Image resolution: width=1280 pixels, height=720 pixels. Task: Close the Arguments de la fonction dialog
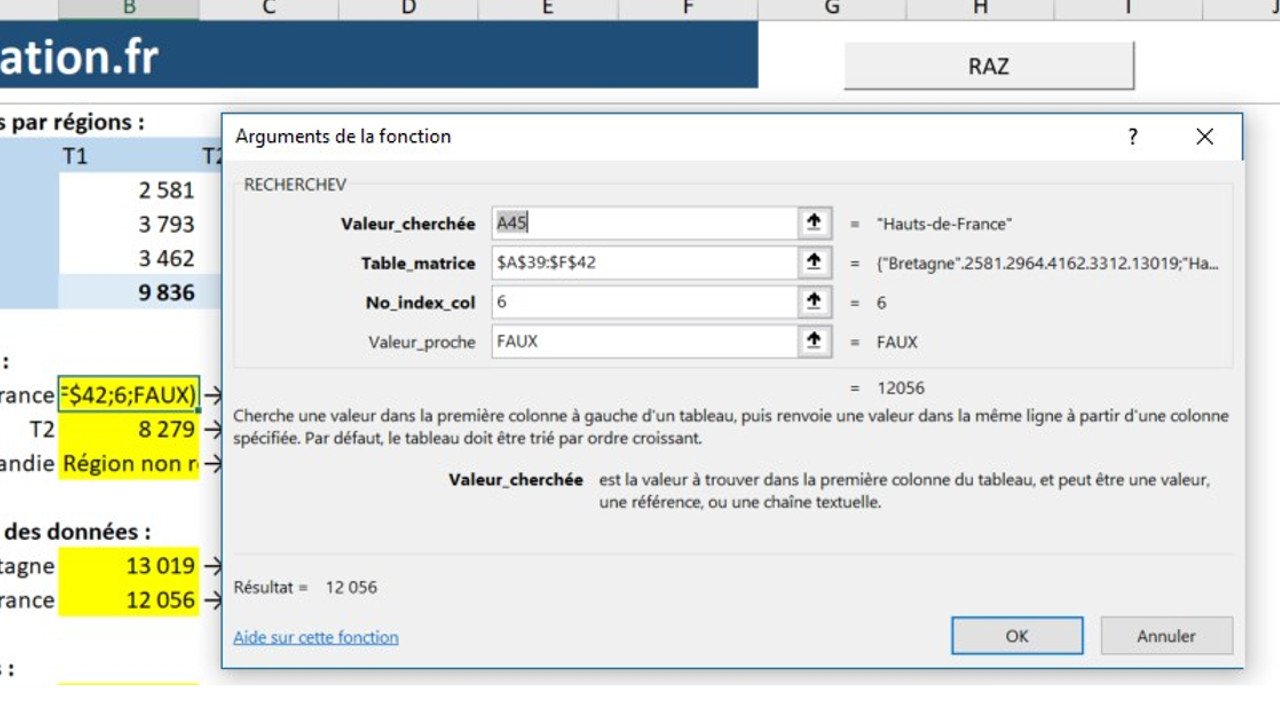(1205, 137)
